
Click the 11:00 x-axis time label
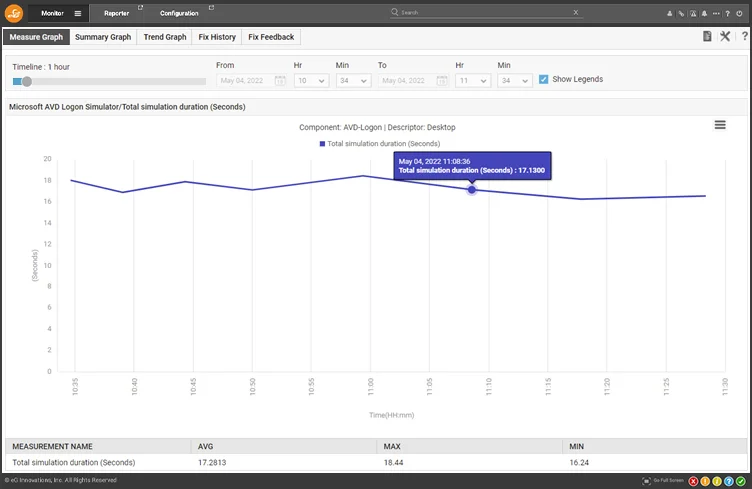pyautogui.click(x=371, y=386)
